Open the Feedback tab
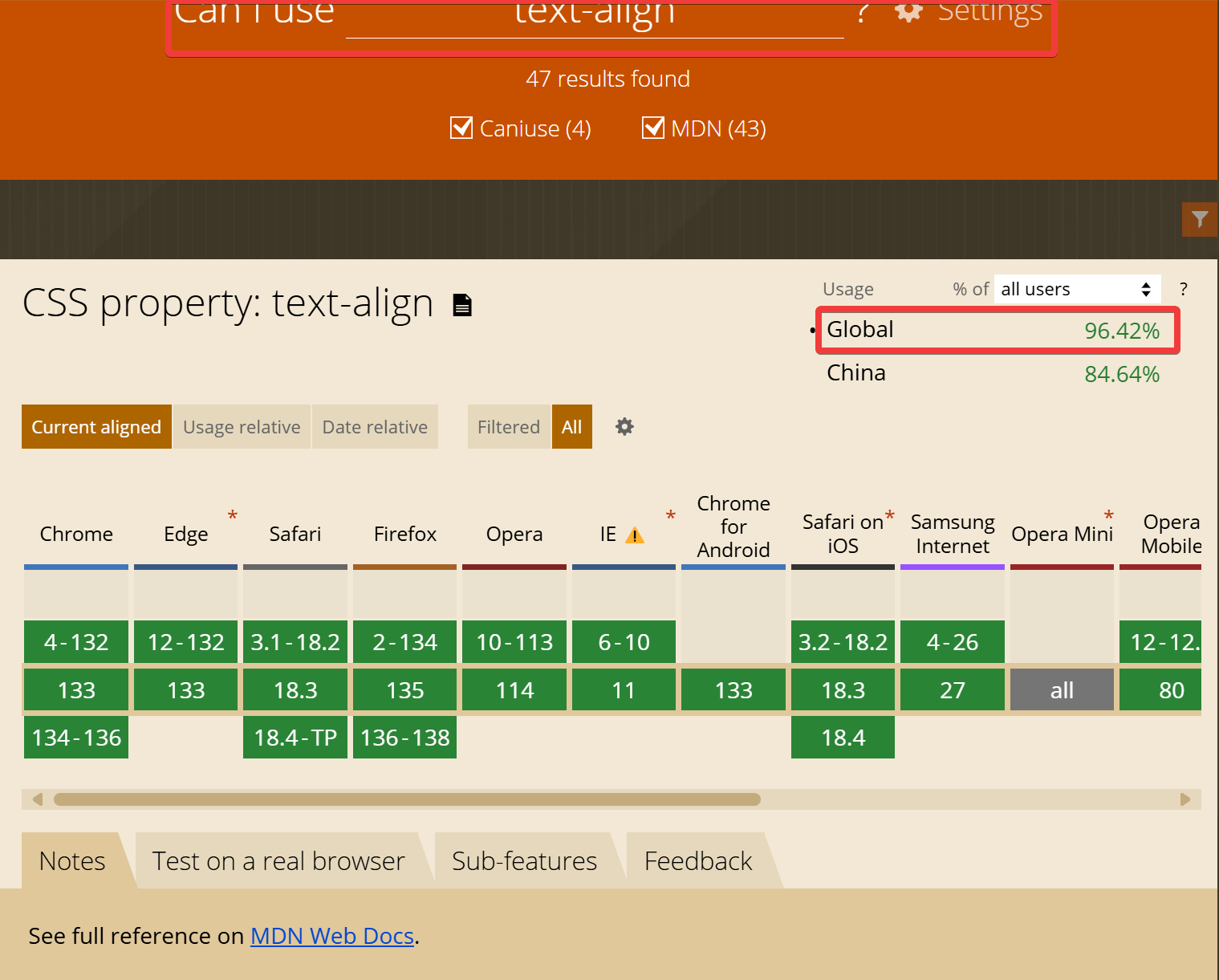The image size is (1219, 980). (x=698, y=860)
